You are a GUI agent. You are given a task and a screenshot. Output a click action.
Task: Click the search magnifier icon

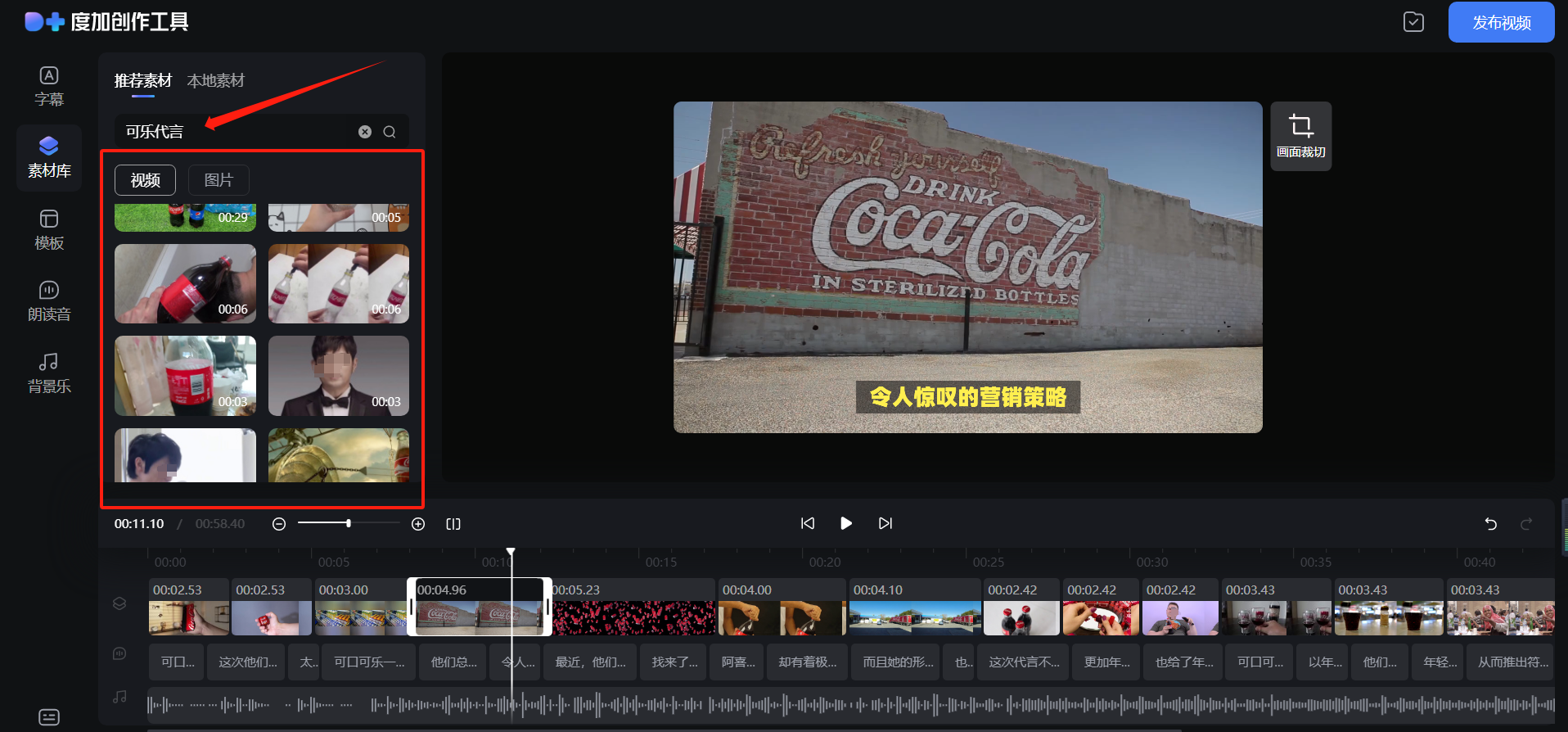[x=390, y=132]
